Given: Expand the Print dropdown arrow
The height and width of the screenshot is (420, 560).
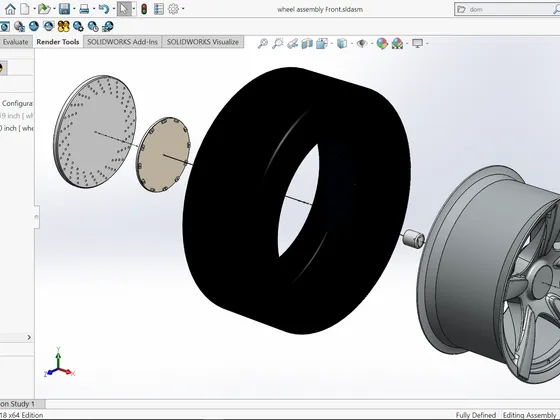Looking at the screenshot, I should pos(94,9).
